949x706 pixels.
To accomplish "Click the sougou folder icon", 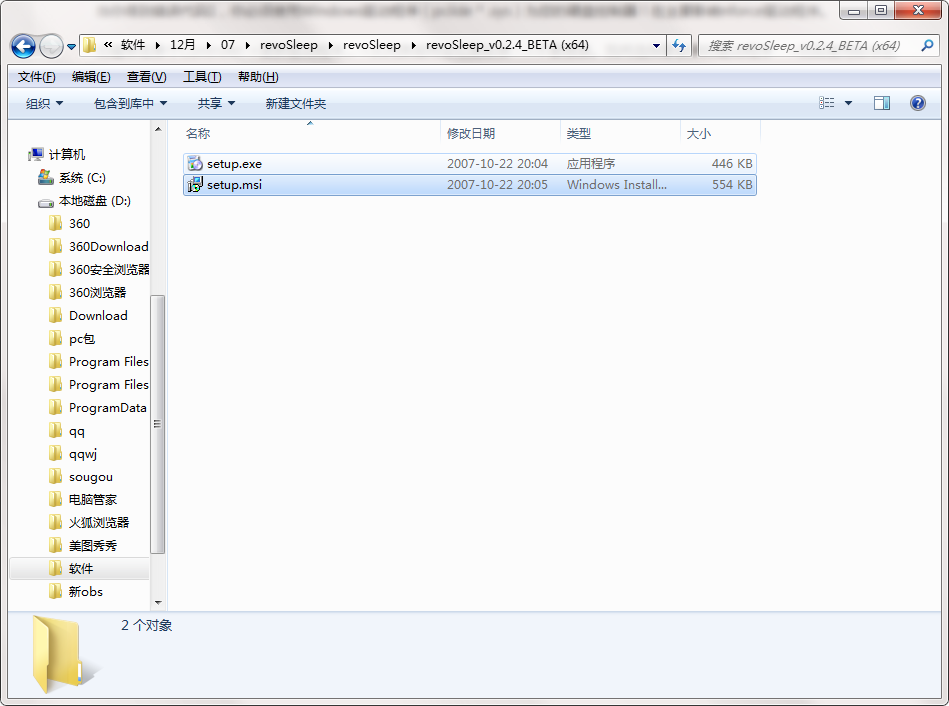I will click(55, 477).
